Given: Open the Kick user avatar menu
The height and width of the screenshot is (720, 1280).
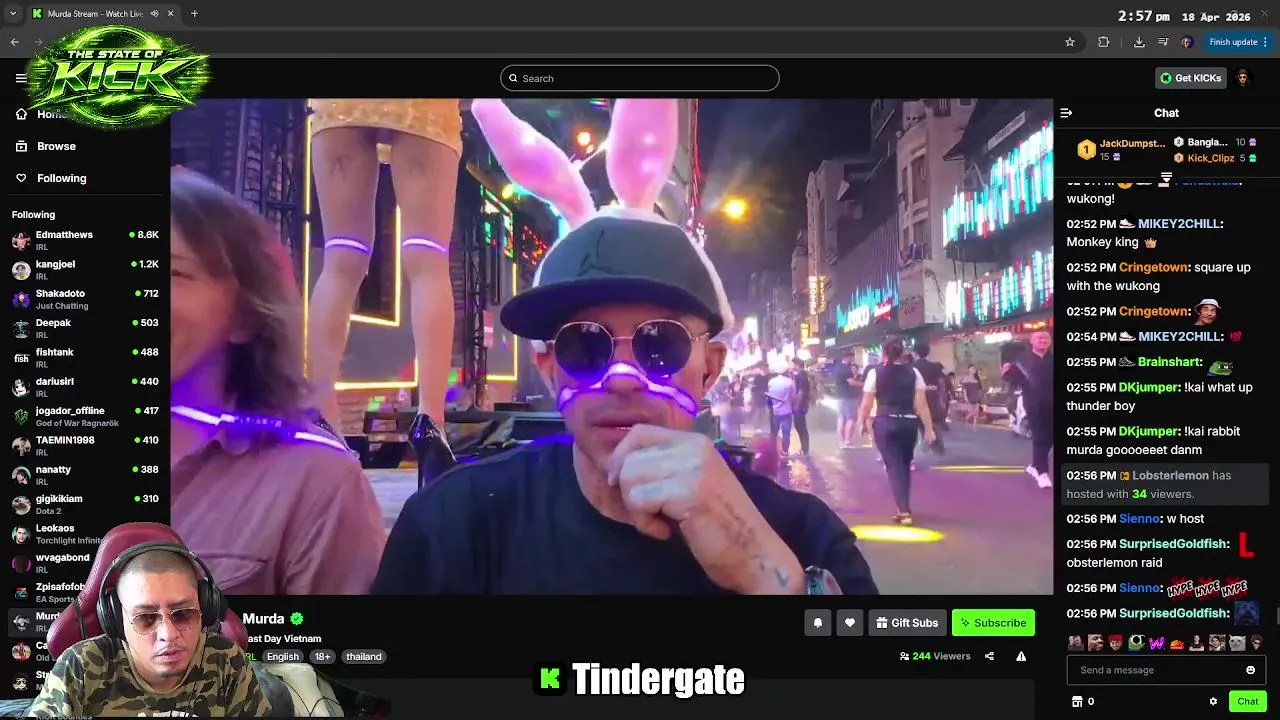Looking at the screenshot, I should pos(1243,78).
